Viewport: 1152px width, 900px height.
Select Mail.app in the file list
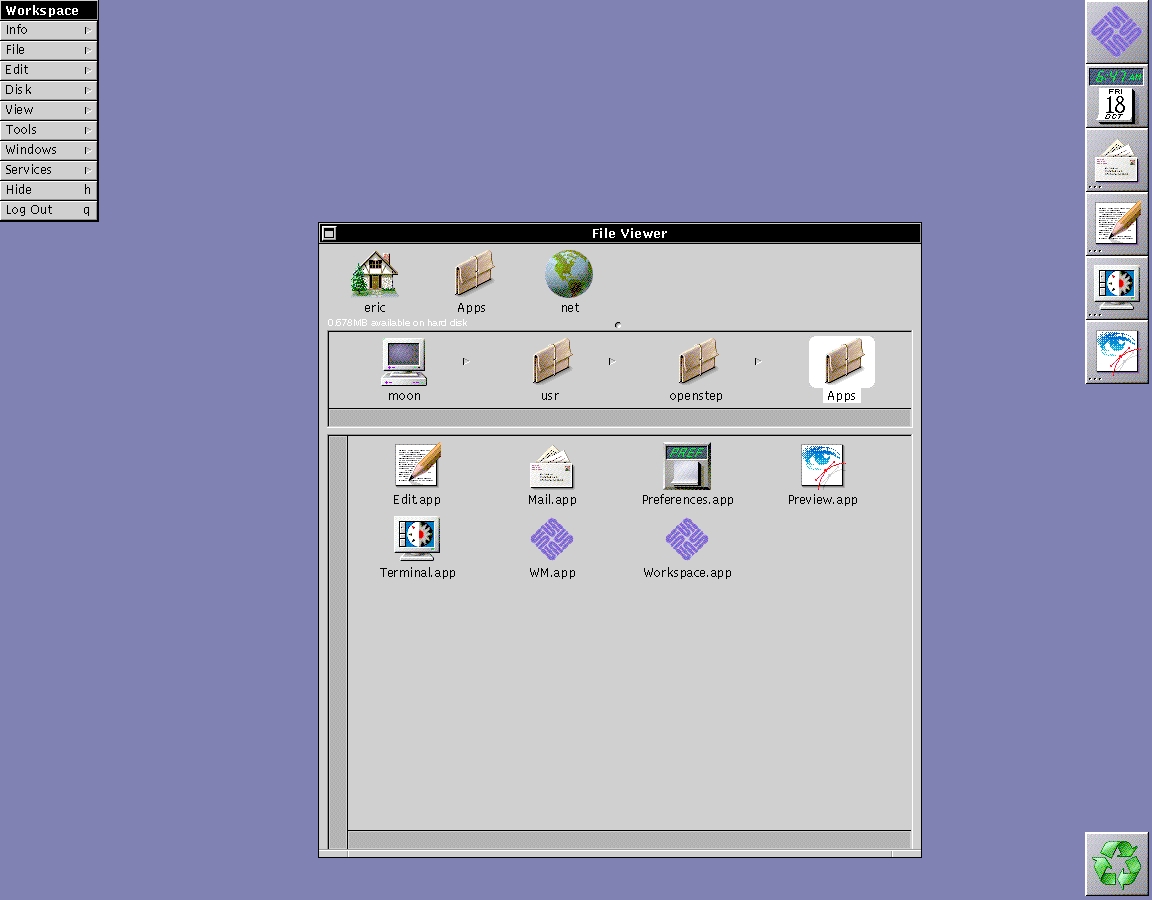click(x=551, y=466)
